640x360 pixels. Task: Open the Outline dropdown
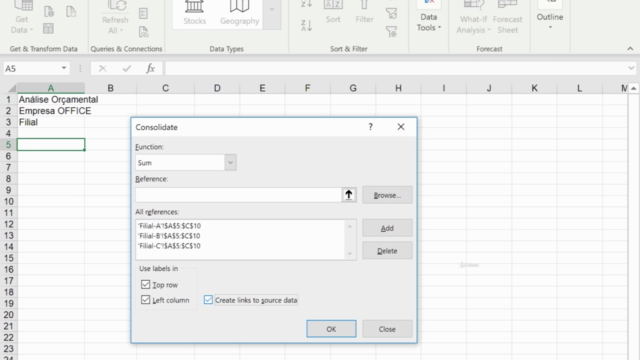click(x=550, y=16)
